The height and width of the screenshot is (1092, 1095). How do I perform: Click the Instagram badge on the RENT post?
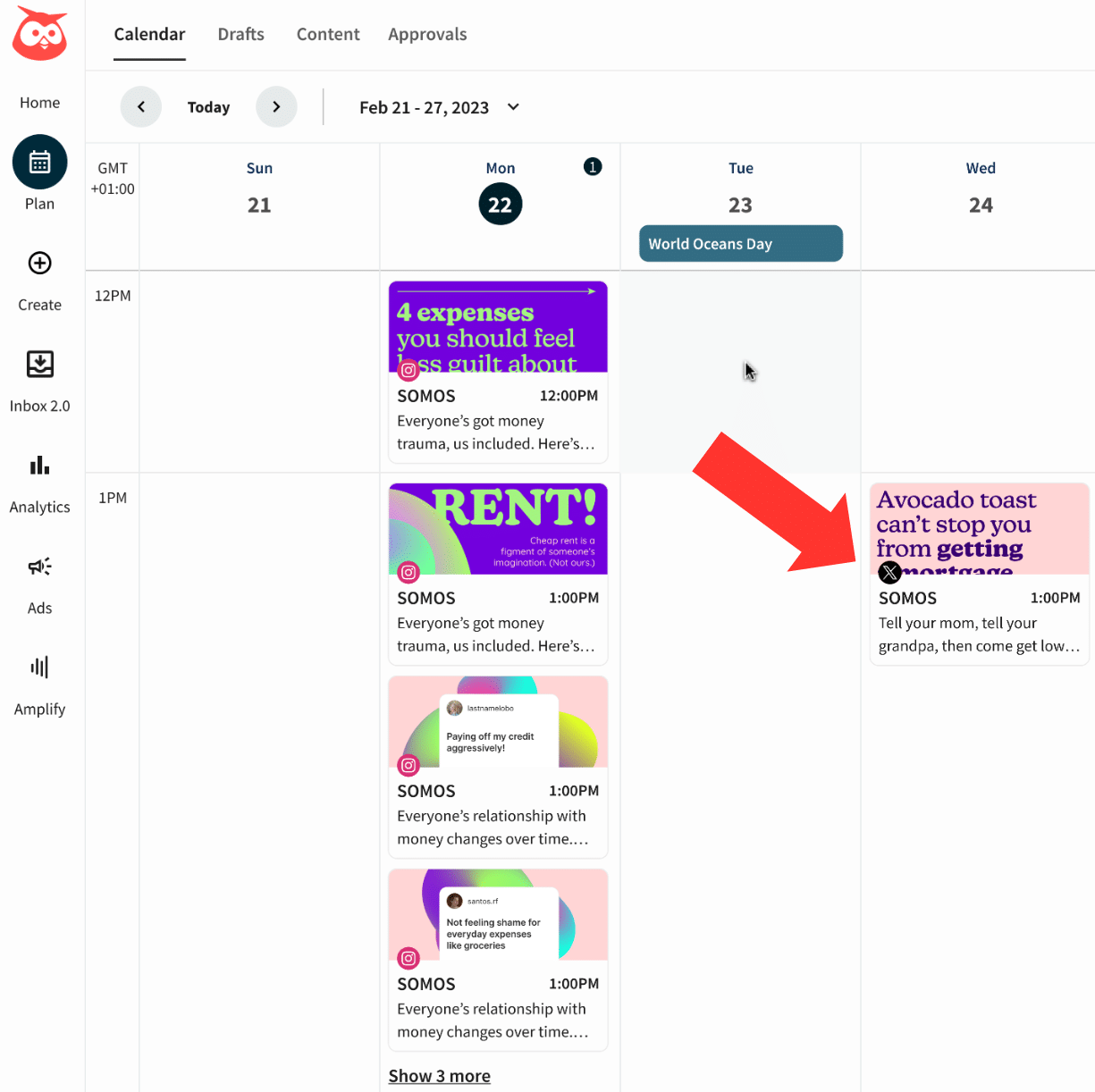coord(409,573)
